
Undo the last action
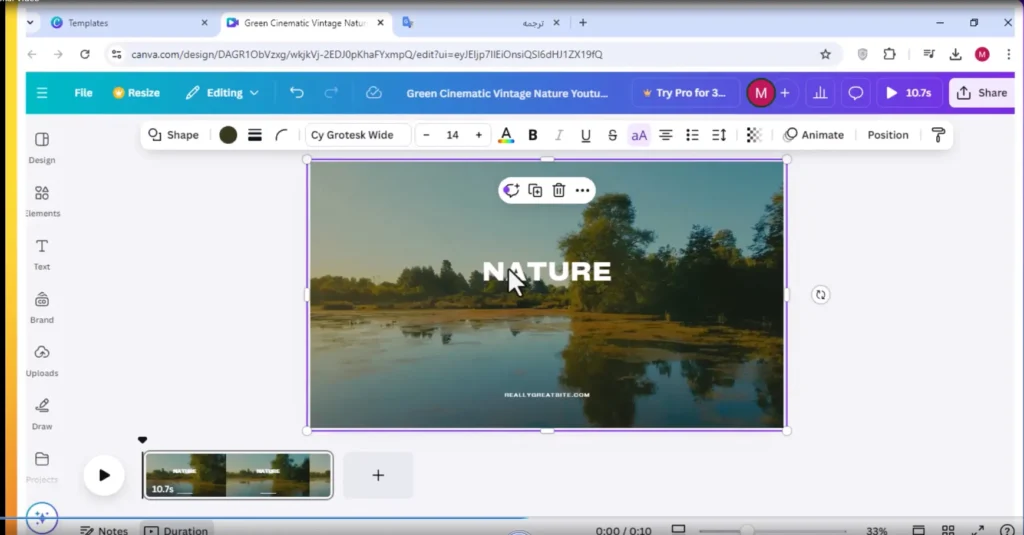point(296,93)
